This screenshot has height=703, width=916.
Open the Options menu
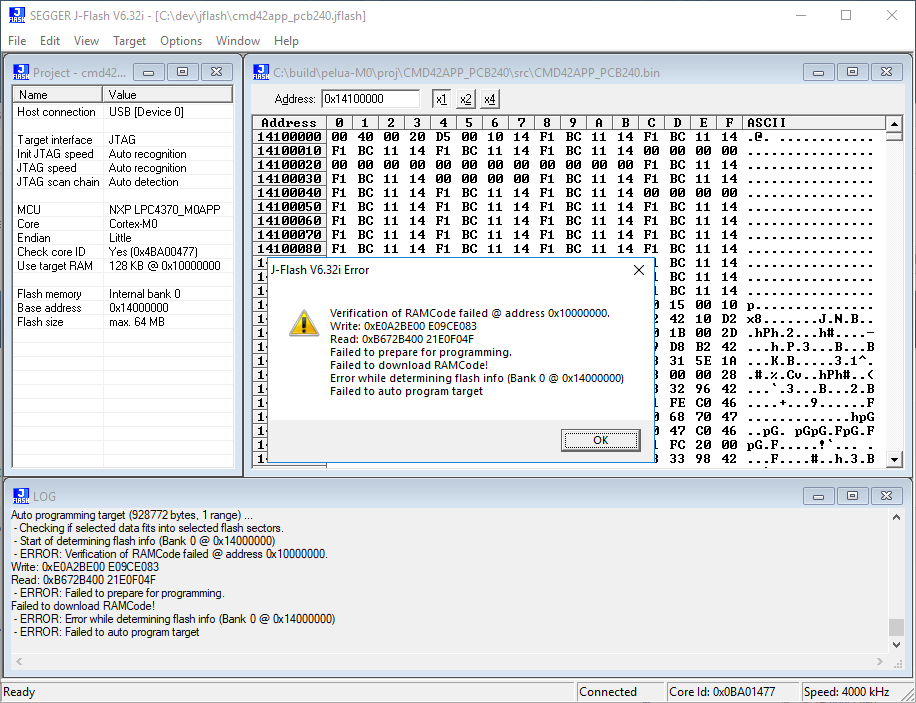pos(181,41)
